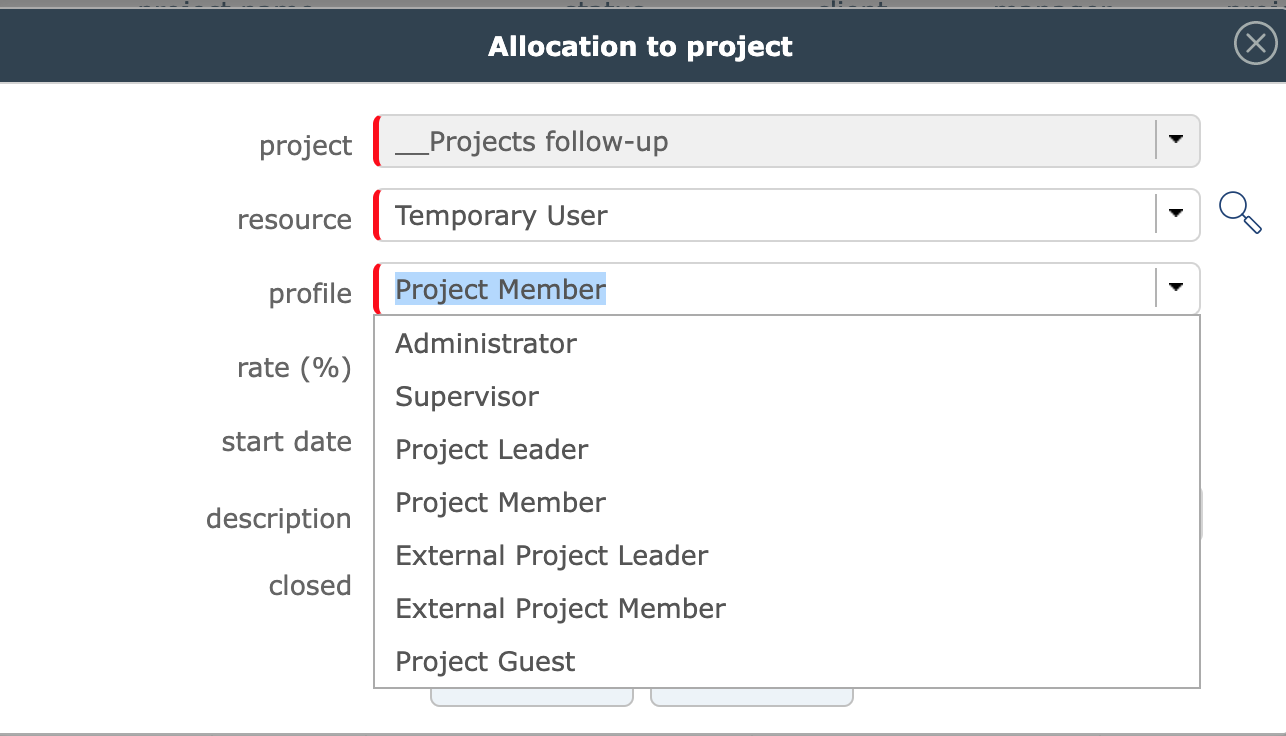The image size is (1286, 736).
Task: Choose External Project Leader profile
Action: pyautogui.click(x=551, y=556)
